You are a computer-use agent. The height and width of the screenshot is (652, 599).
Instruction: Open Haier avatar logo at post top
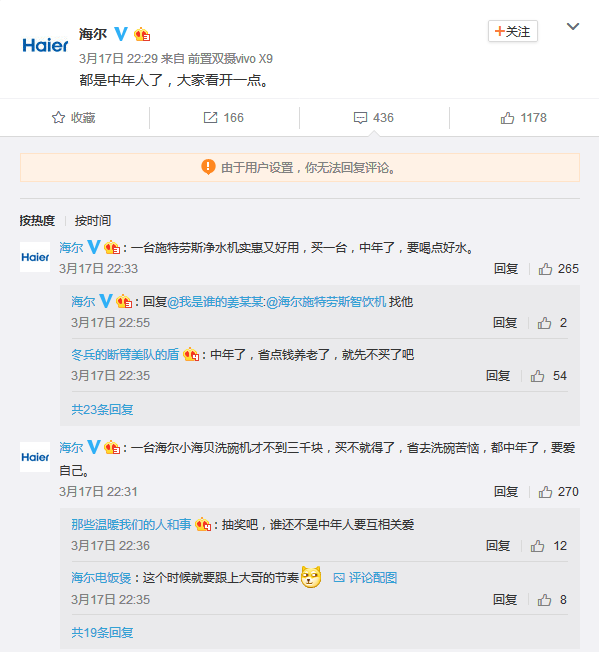click(x=45, y=45)
